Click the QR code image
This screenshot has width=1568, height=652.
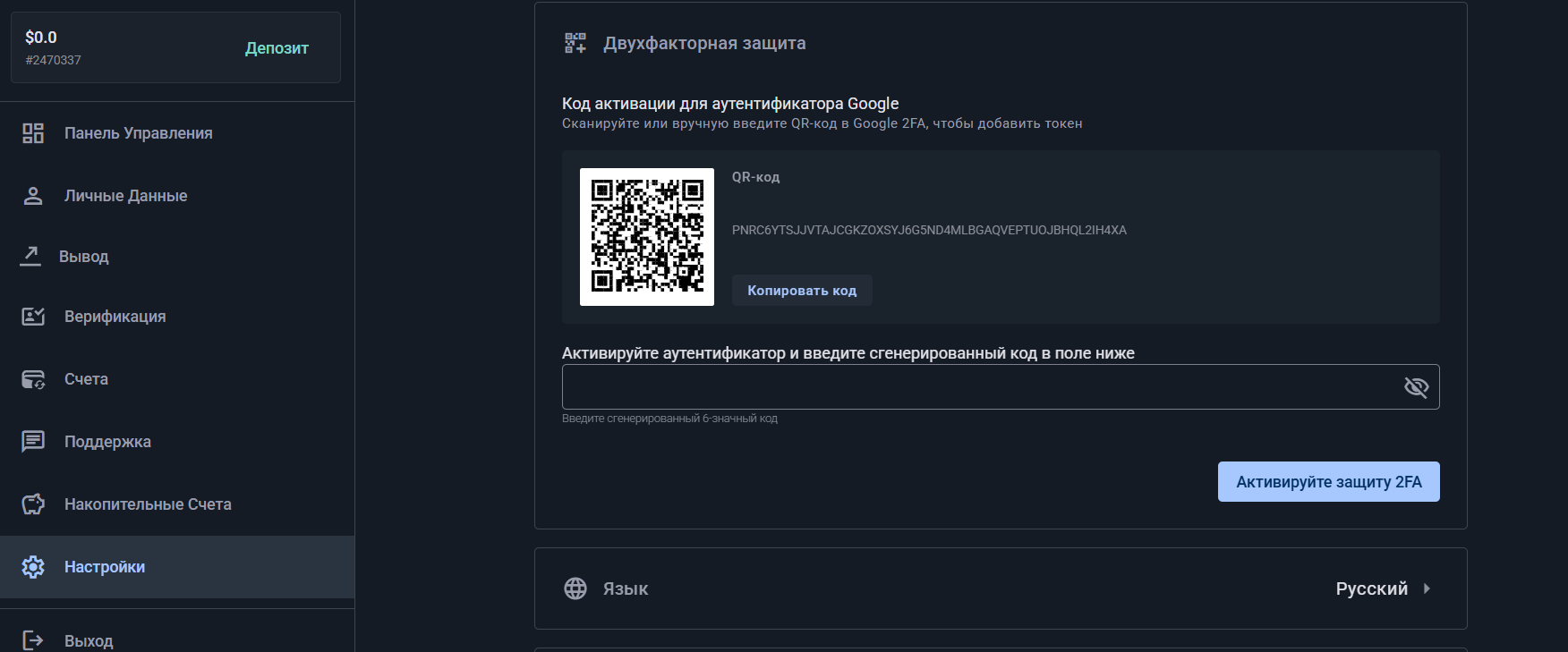coord(647,237)
